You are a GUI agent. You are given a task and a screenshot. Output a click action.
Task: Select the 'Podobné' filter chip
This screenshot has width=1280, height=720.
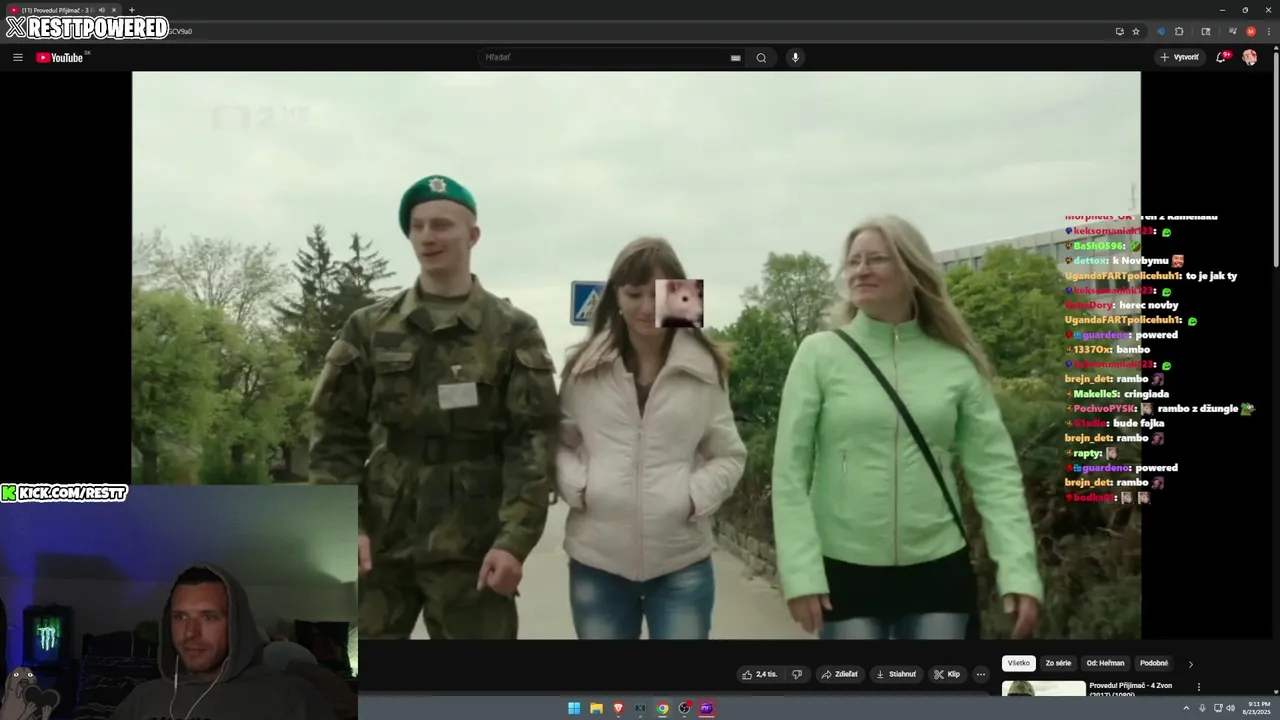tap(1154, 663)
